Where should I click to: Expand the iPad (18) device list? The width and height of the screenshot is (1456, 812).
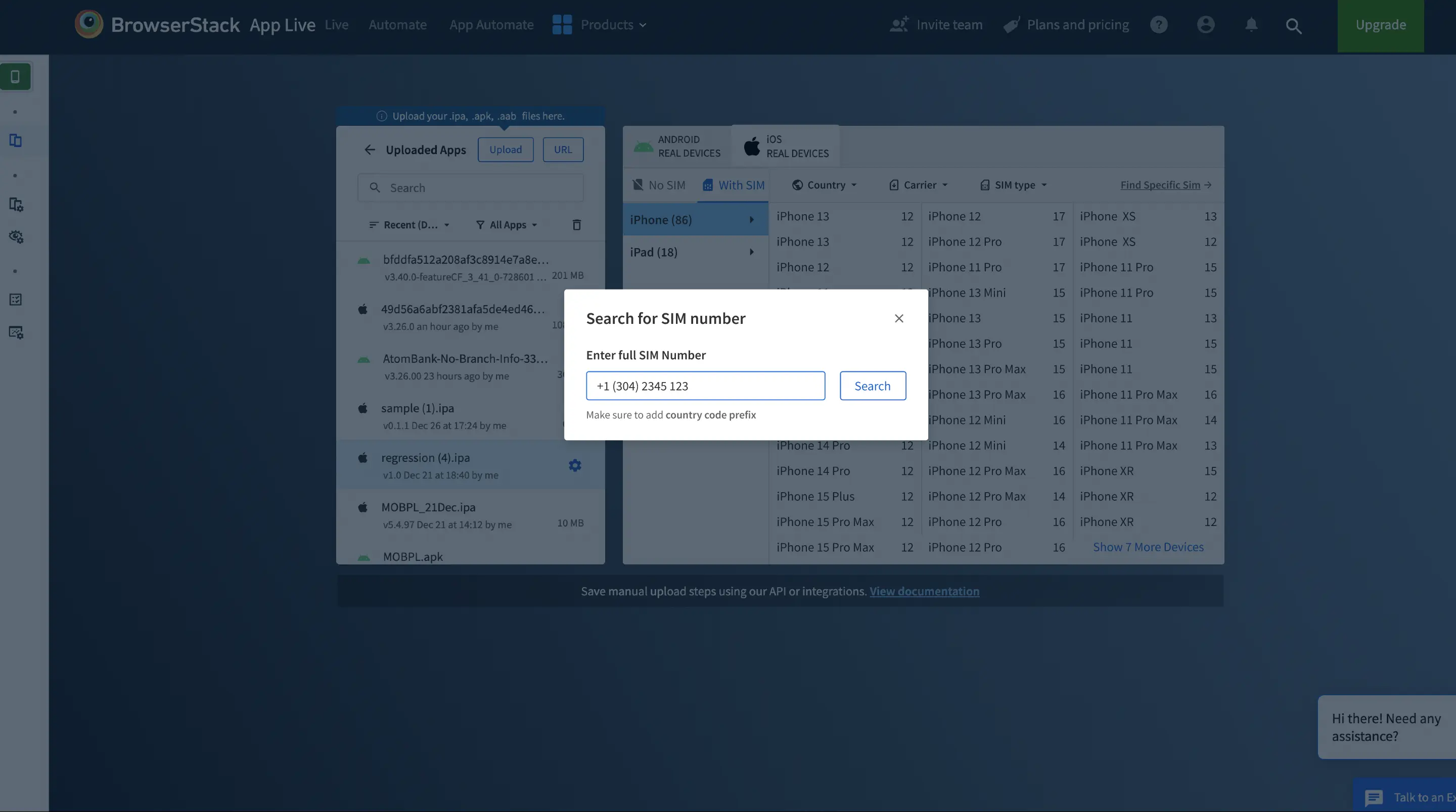pos(695,252)
